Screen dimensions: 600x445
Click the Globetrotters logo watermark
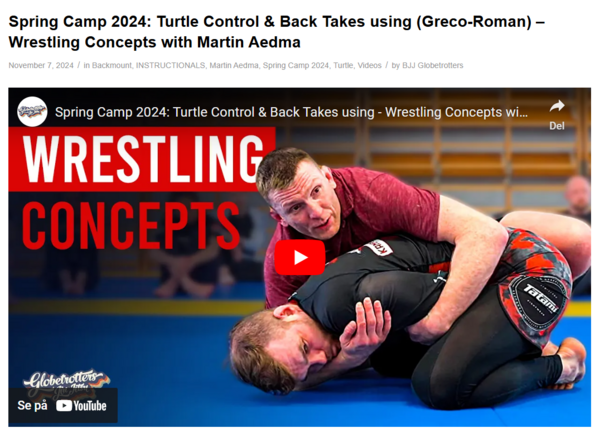pyautogui.click(x=66, y=380)
